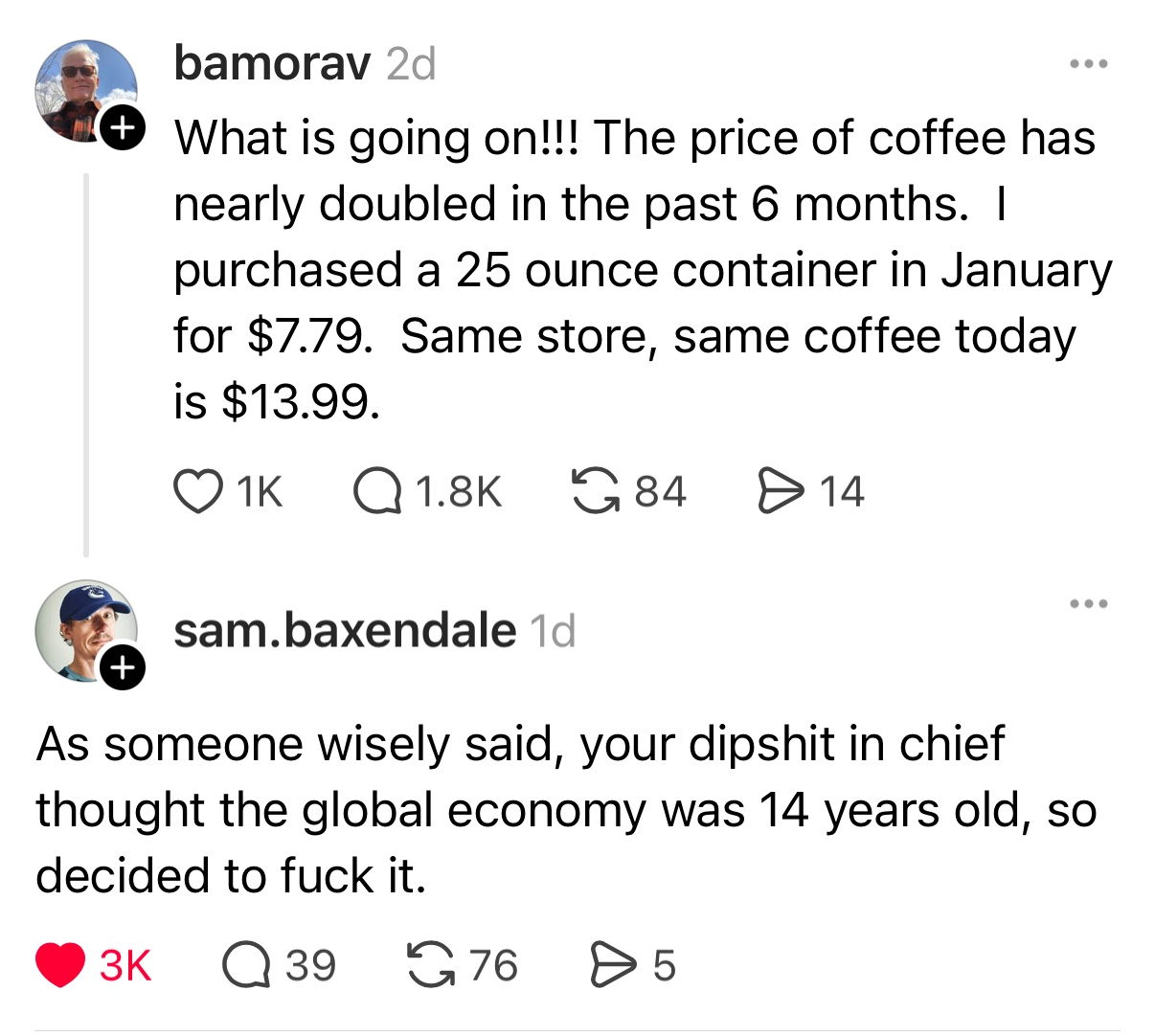Open bamorav's profile from username
The image size is (1155, 1036).
coord(272,64)
